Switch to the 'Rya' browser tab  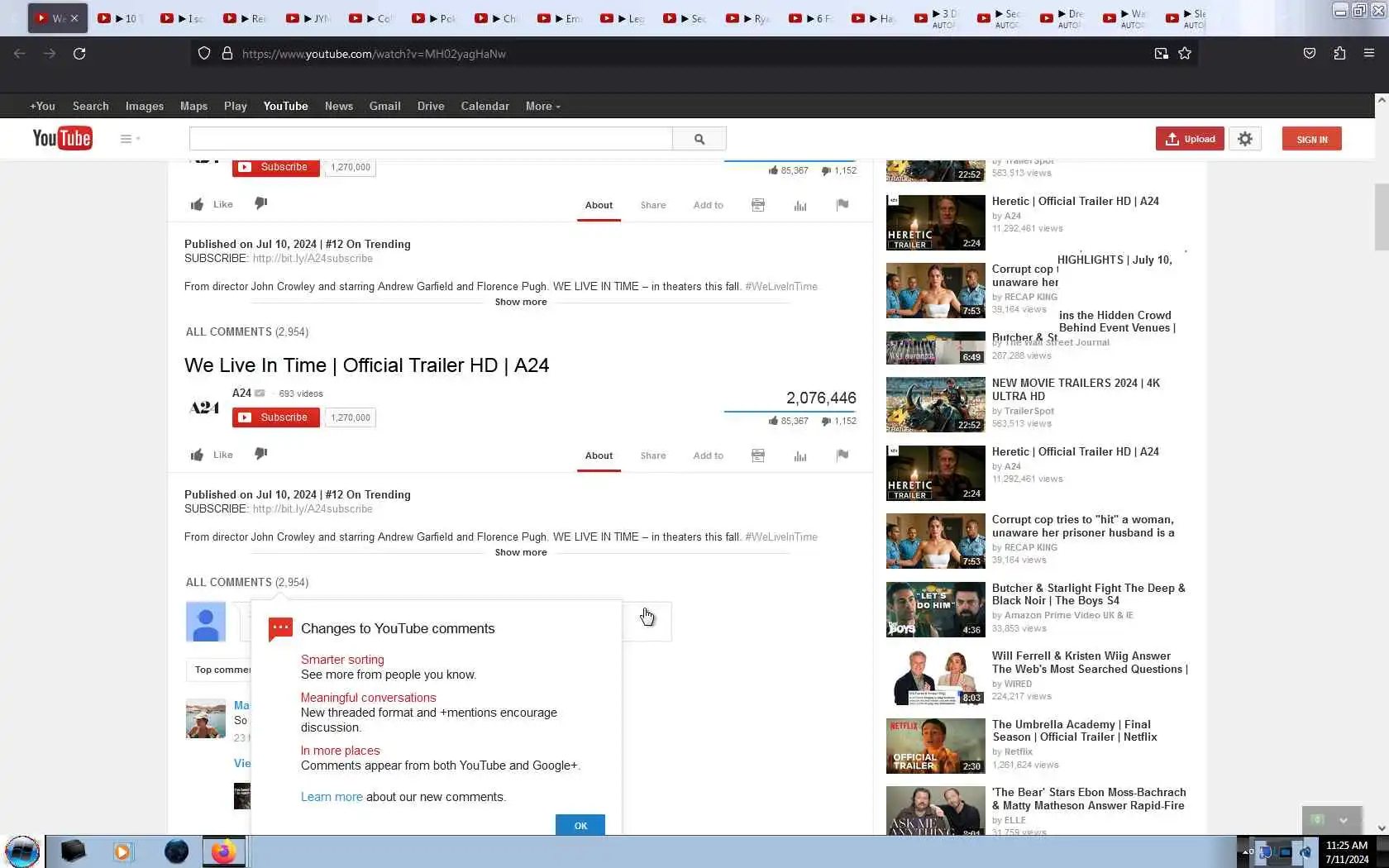click(x=749, y=18)
